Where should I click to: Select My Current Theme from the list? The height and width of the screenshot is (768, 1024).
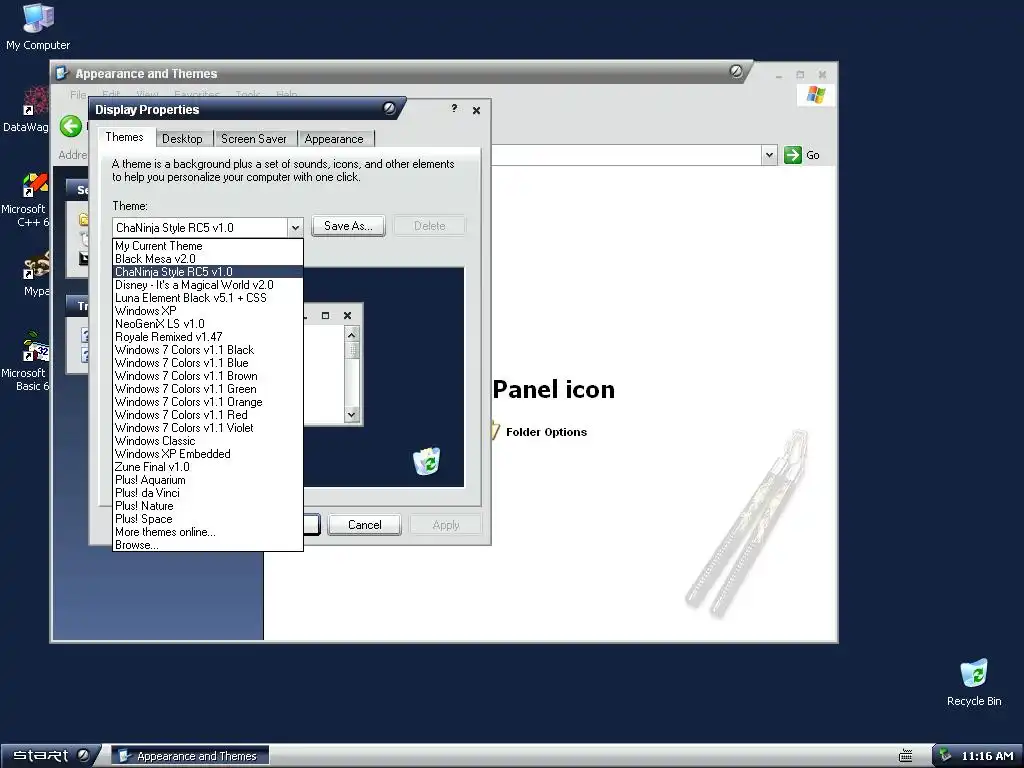click(208, 246)
